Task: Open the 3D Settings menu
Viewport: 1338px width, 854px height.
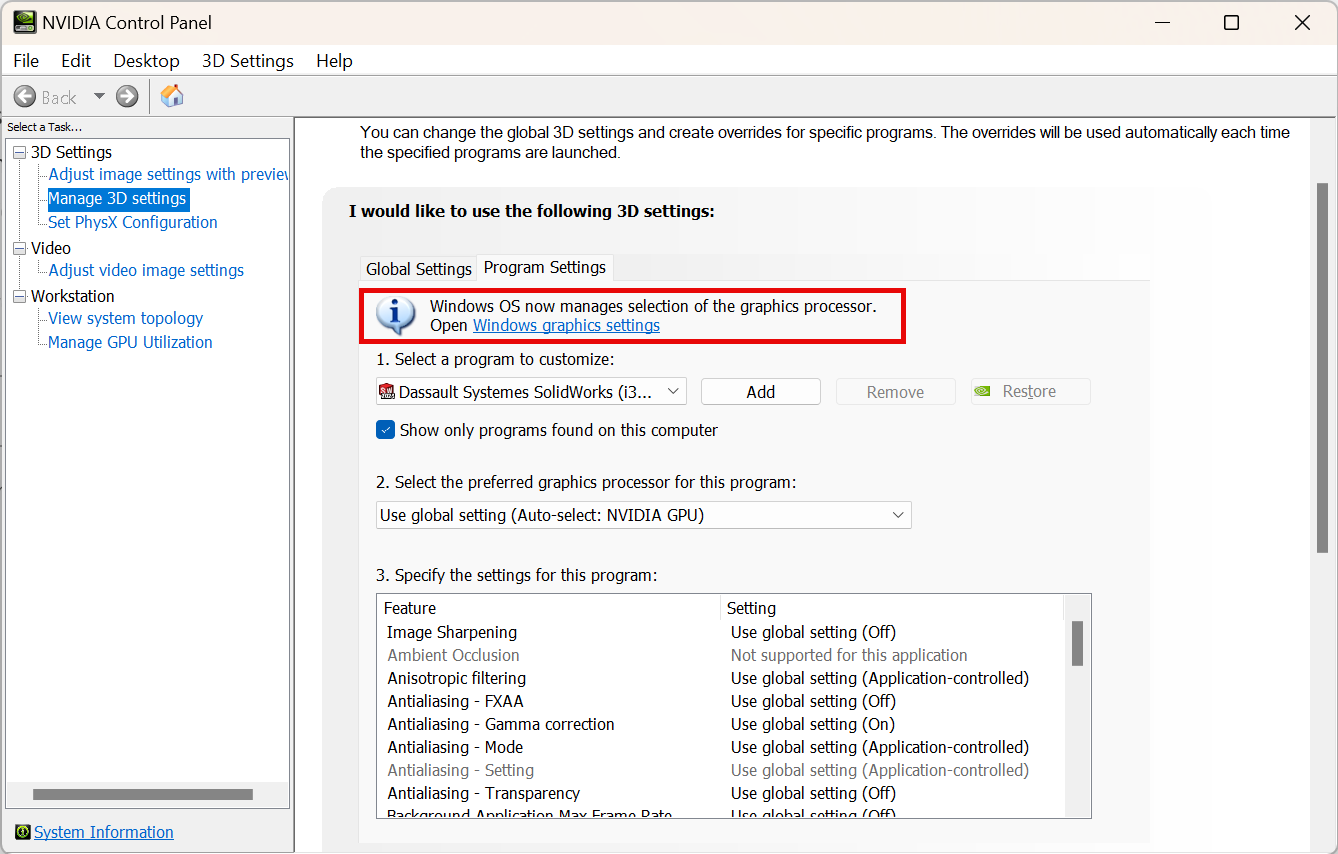Action: click(247, 60)
